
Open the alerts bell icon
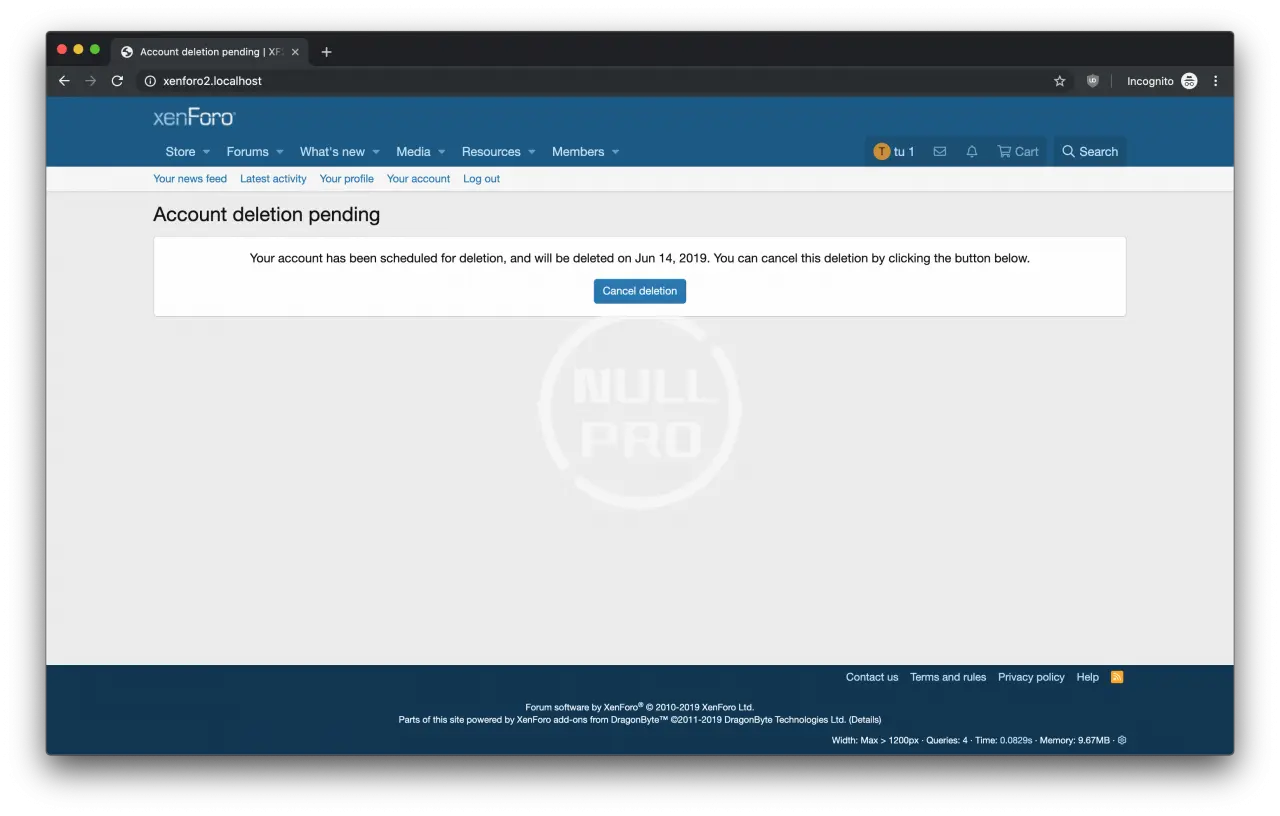click(971, 152)
